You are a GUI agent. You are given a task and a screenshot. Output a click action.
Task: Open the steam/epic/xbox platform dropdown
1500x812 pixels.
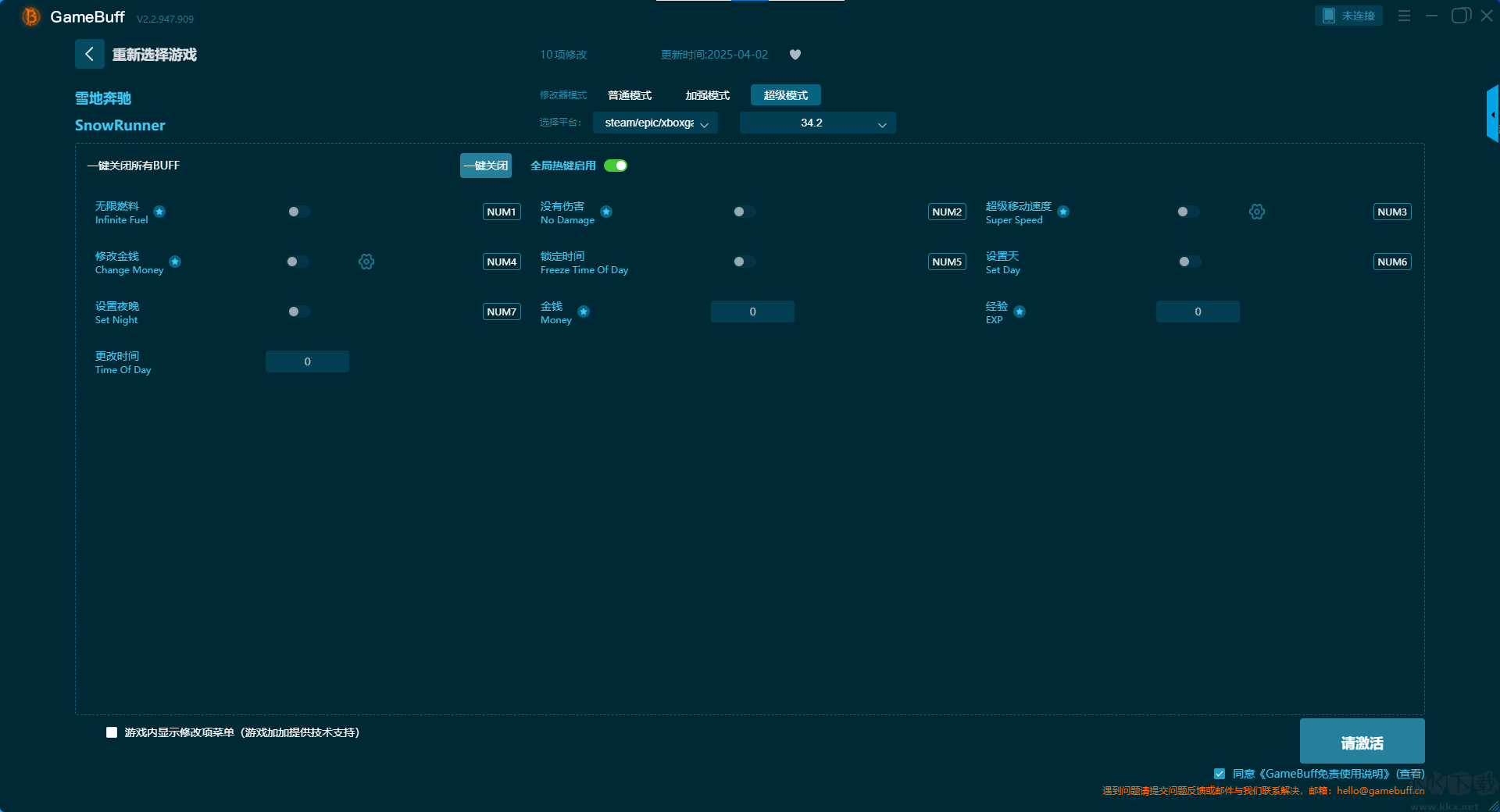655,123
